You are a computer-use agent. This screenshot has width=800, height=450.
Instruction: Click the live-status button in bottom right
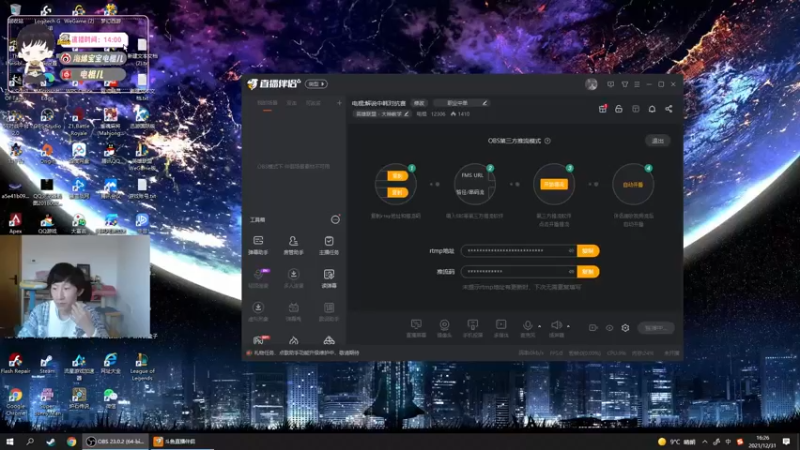[656, 328]
